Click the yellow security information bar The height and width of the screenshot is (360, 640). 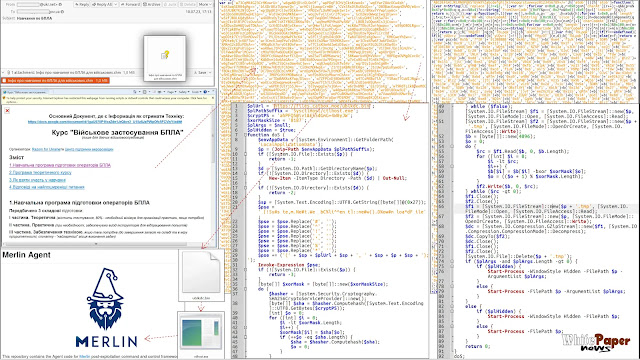tap(108, 100)
